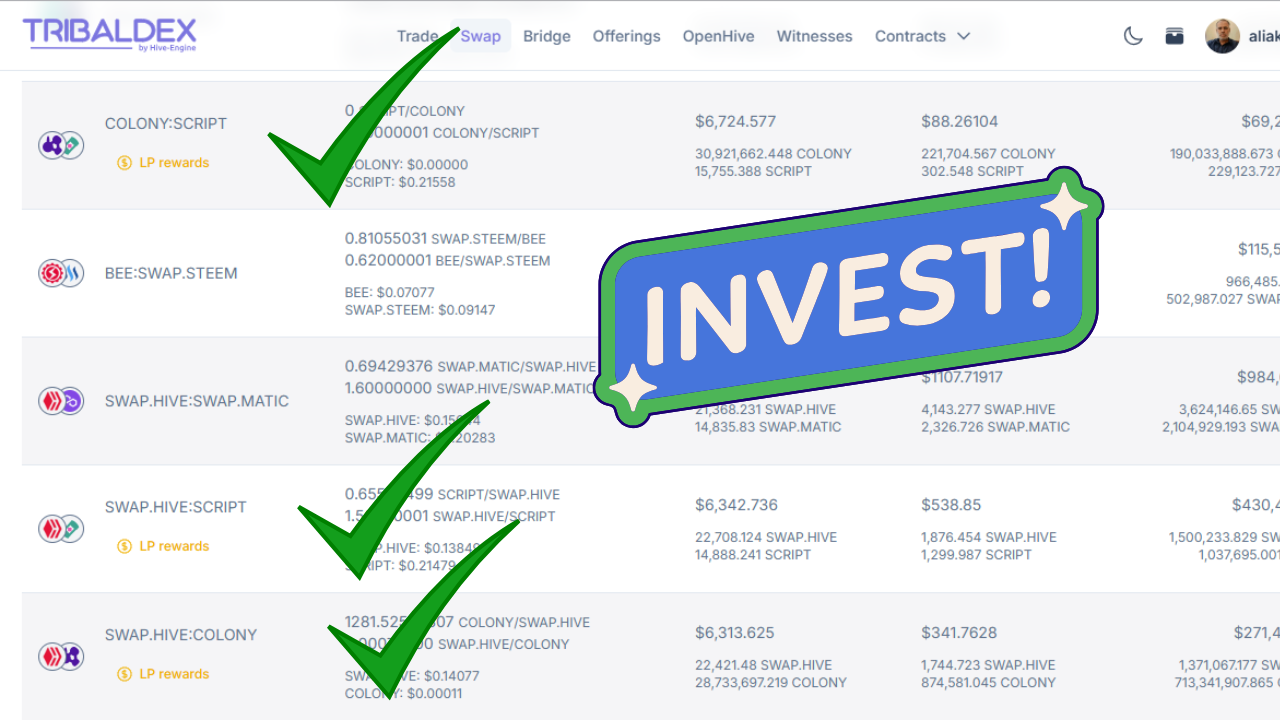Open the Trade menu item
Image resolution: width=1280 pixels, height=720 pixels.
point(417,36)
